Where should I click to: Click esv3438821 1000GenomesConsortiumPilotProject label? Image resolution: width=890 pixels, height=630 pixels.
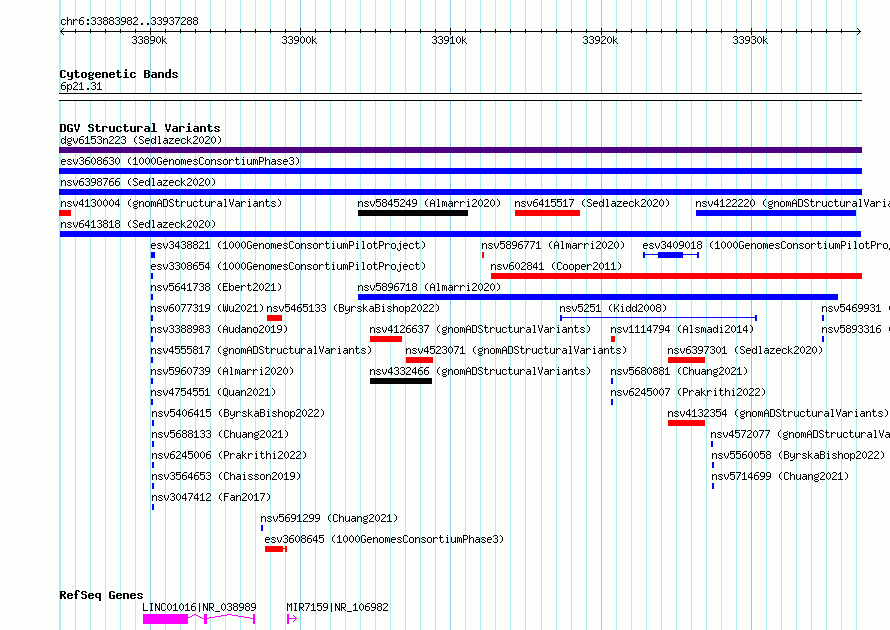tap(288, 245)
